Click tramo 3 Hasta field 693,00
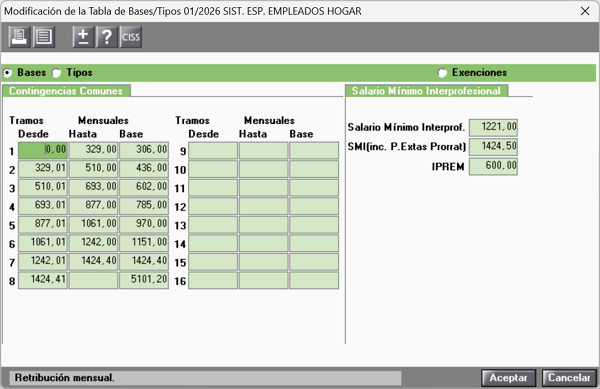This screenshot has height=389, width=600. tap(93, 187)
